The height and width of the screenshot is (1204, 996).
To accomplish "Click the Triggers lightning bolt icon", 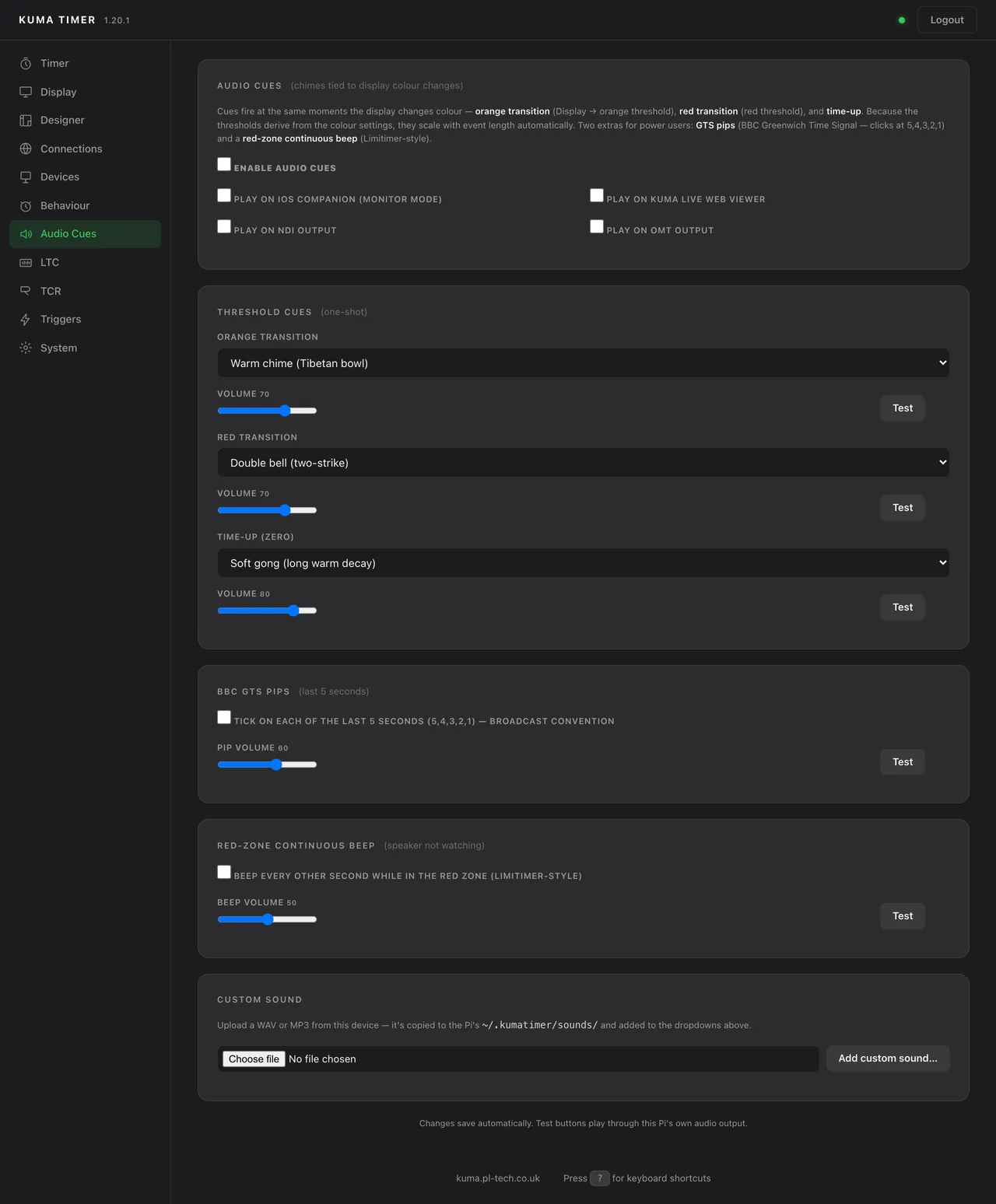I will coord(26,320).
